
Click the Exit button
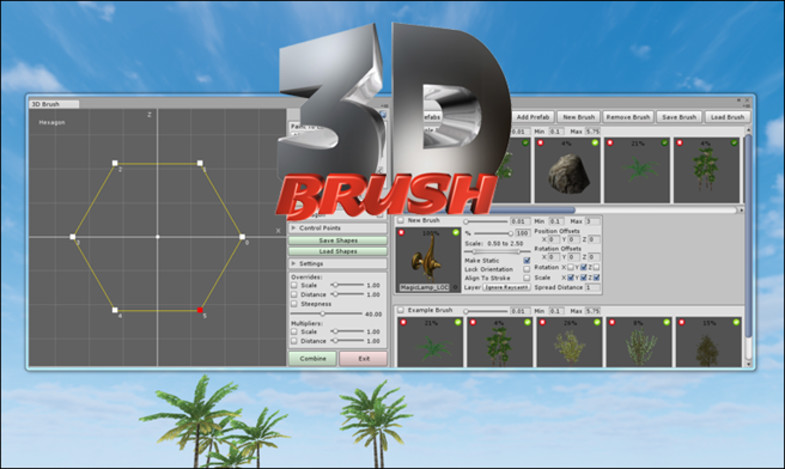click(363, 358)
